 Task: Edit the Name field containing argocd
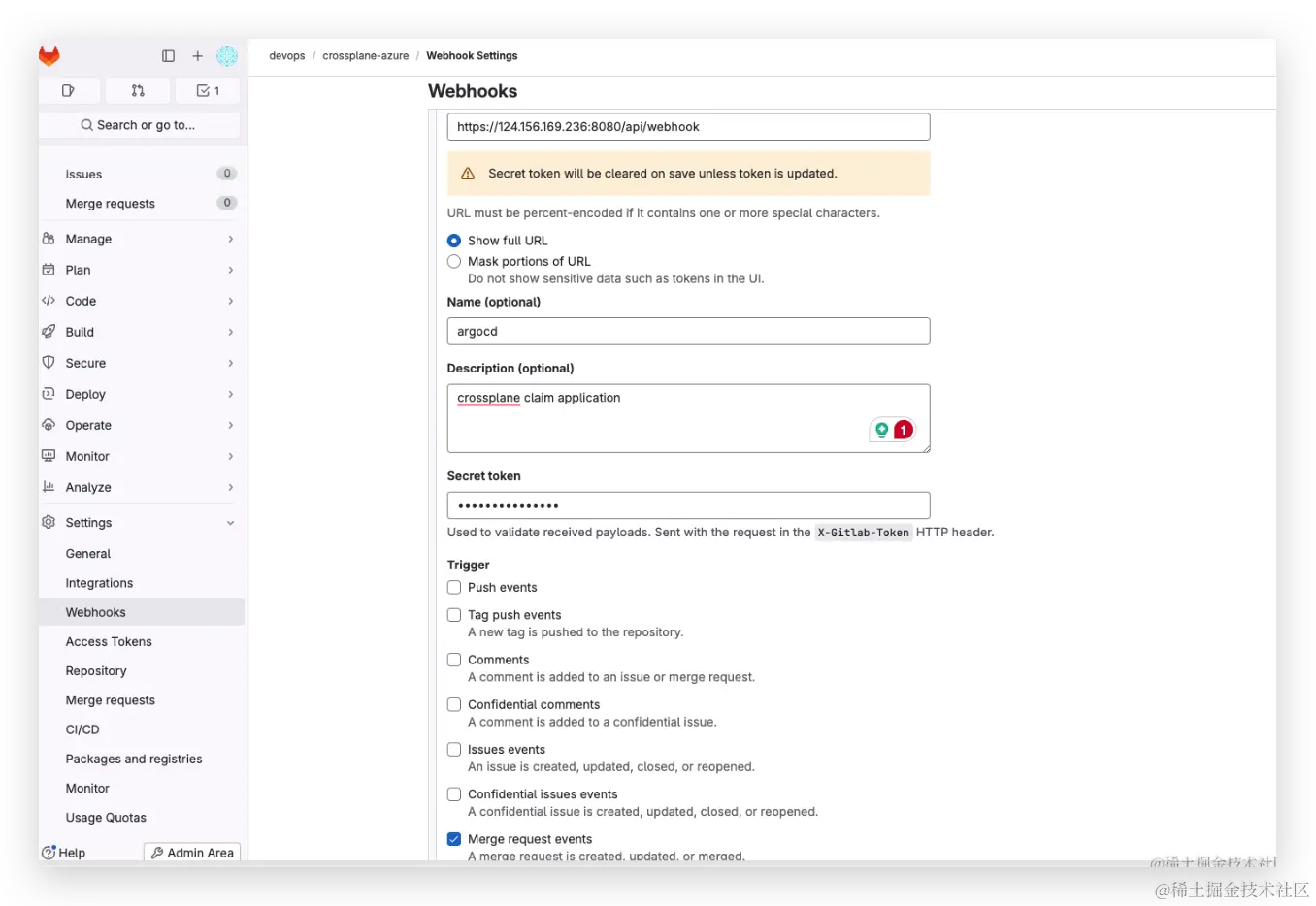(688, 332)
